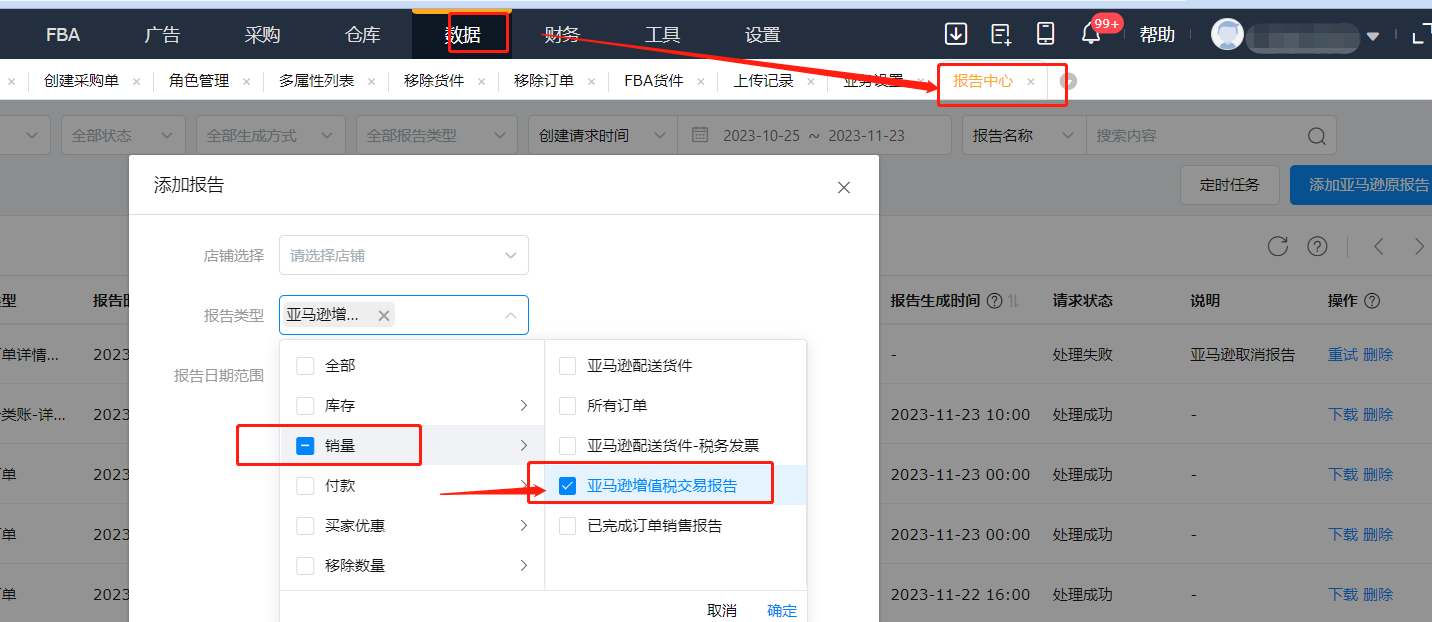This screenshot has height=622, width=1432.
Task: Open the mobile phone icon
Action: tap(1045, 34)
